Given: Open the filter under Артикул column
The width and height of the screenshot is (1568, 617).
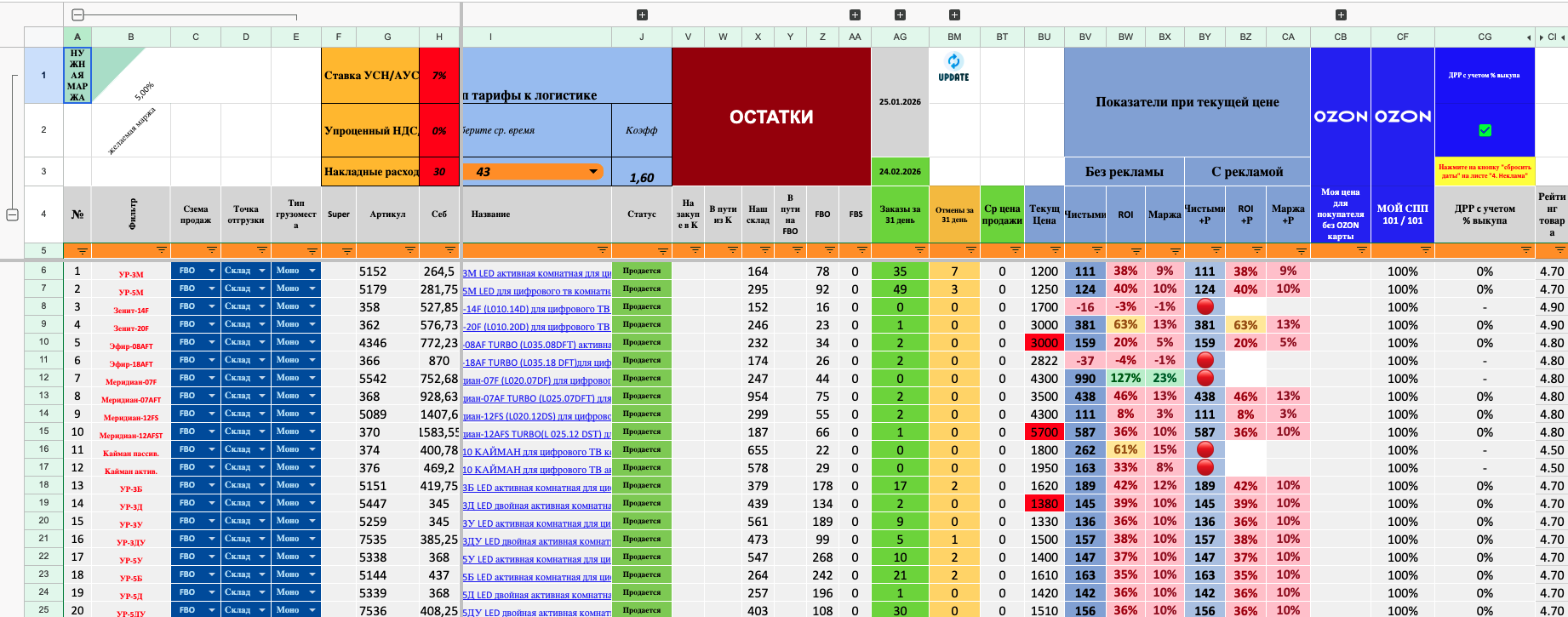Looking at the screenshot, I should tap(410, 251).
